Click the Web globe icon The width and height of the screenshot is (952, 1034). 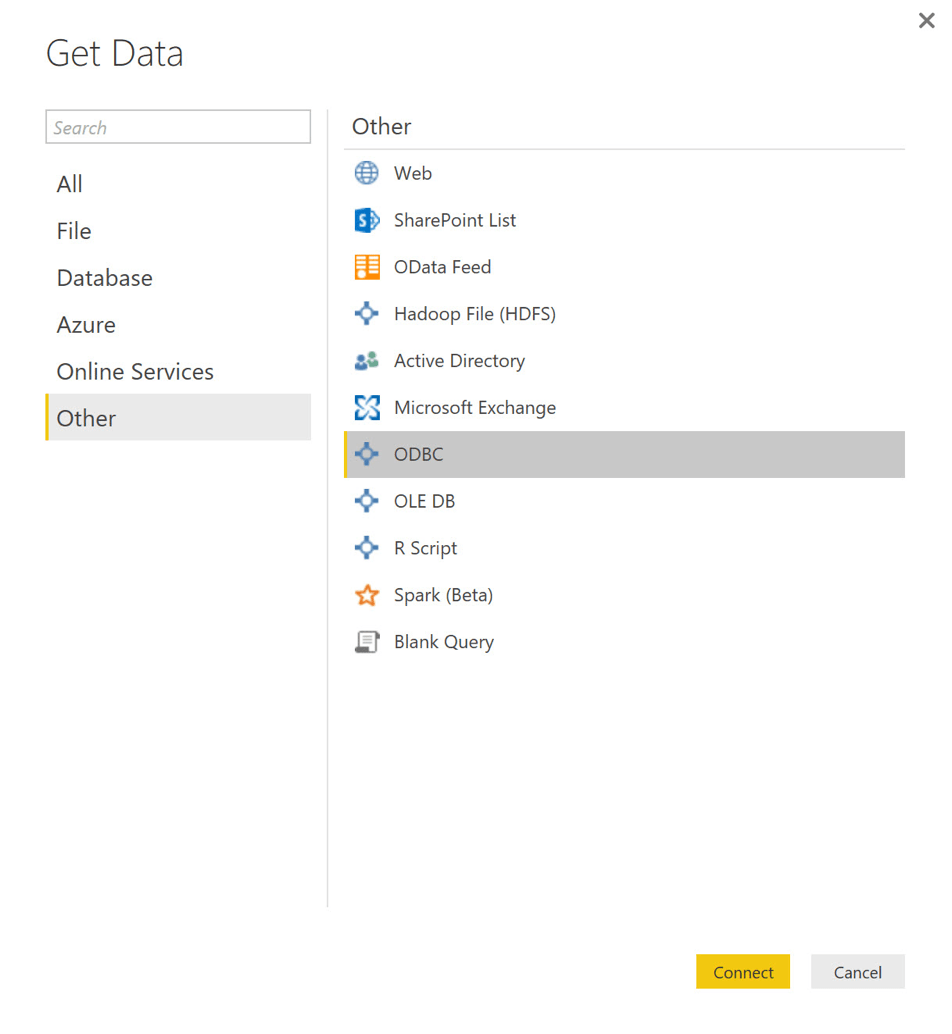tap(366, 173)
